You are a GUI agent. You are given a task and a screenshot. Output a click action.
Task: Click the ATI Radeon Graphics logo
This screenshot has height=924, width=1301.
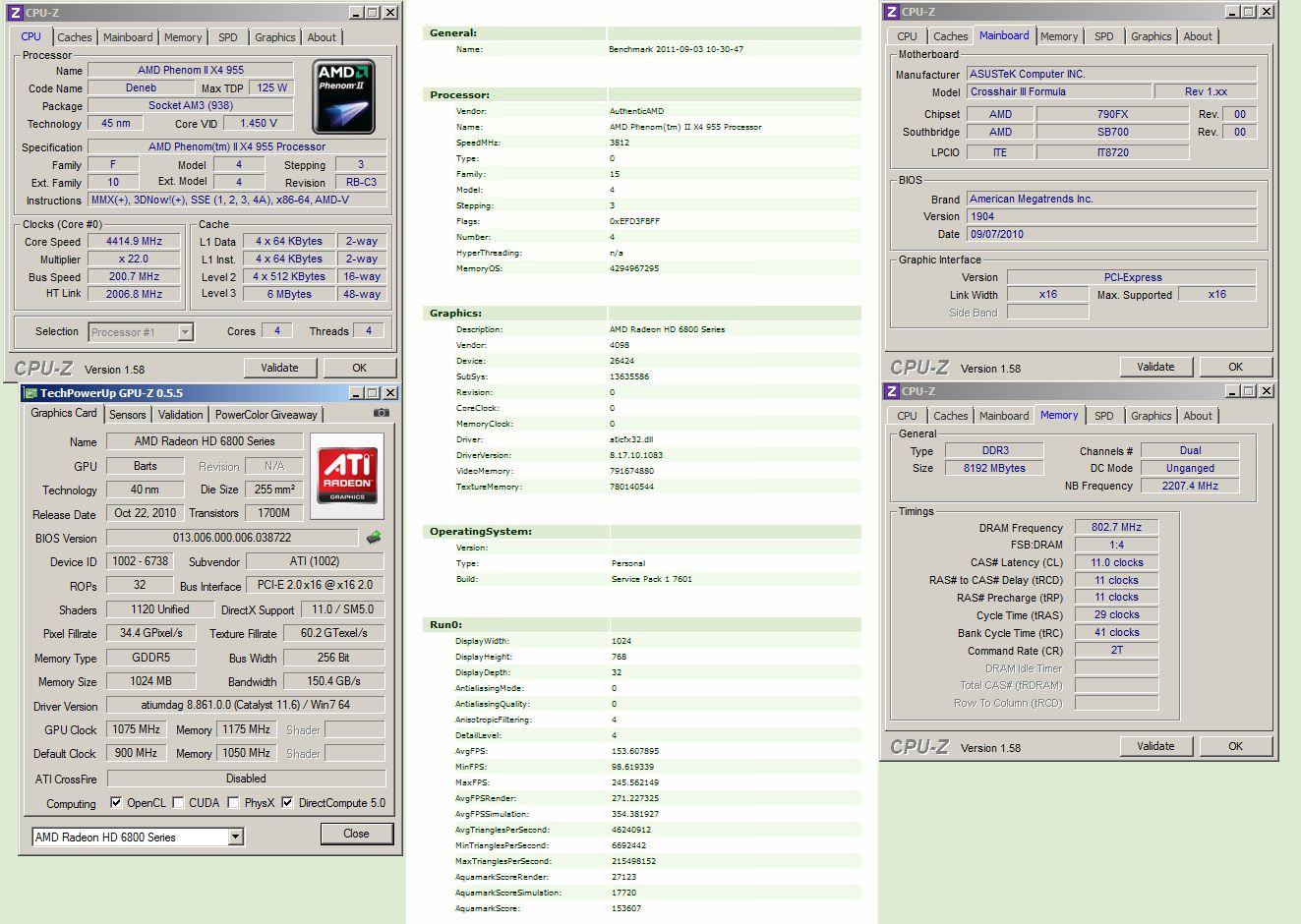click(347, 476)
